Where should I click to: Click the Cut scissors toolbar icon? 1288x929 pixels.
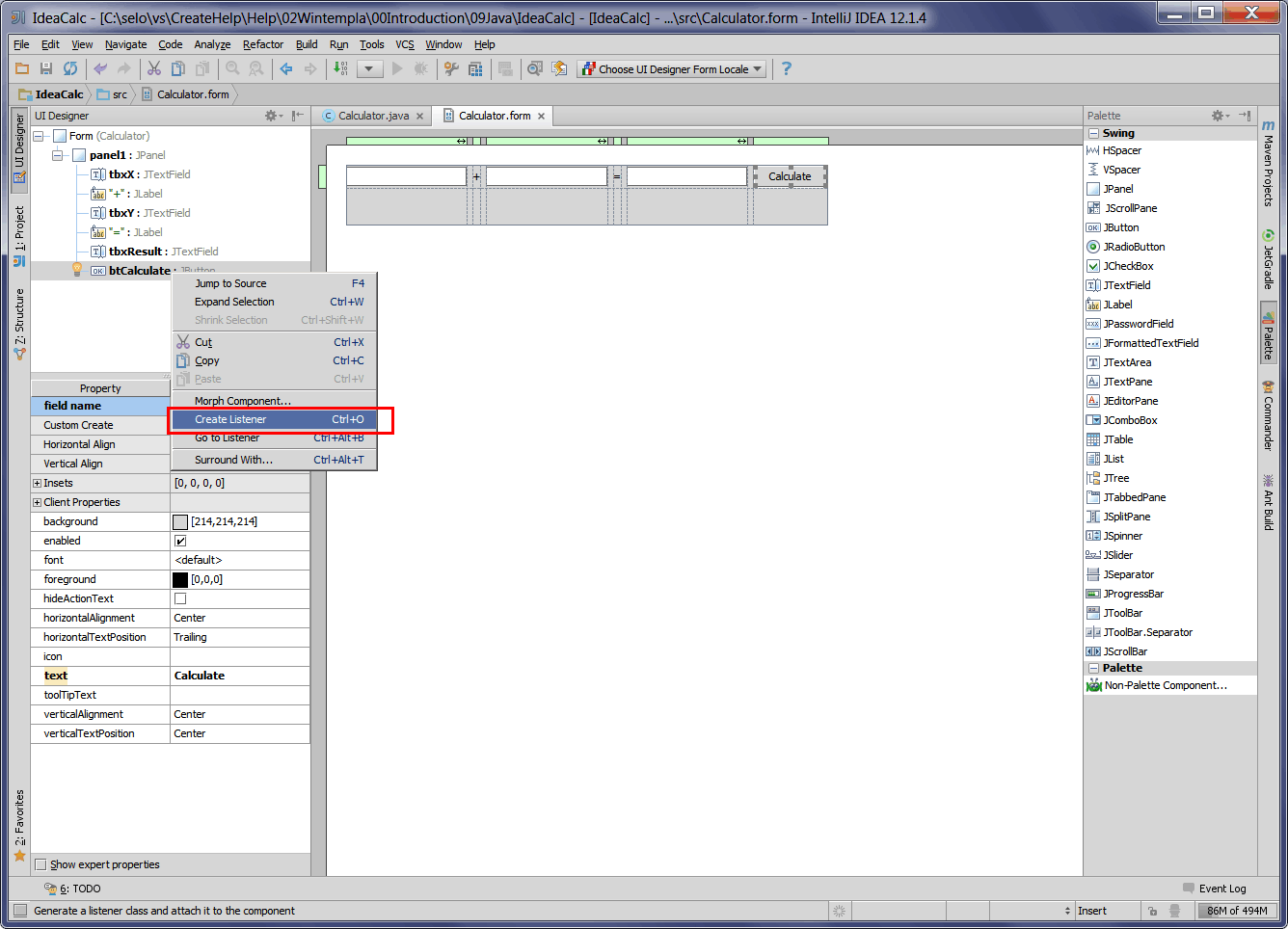pyautogui.click(x=154, y=68)
